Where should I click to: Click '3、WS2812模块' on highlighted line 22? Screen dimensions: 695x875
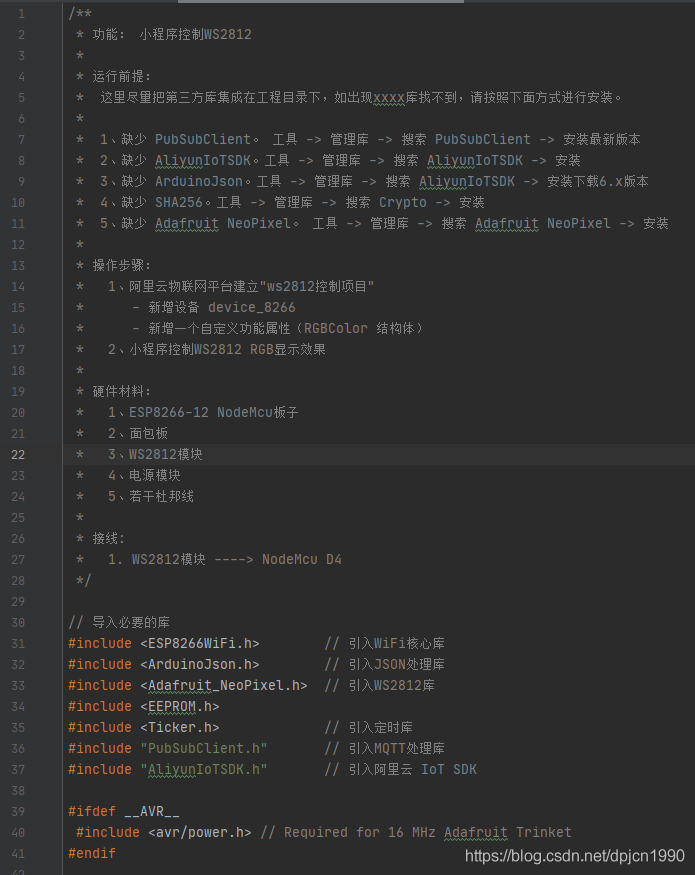pyautogui.click(x=155, y=455)
